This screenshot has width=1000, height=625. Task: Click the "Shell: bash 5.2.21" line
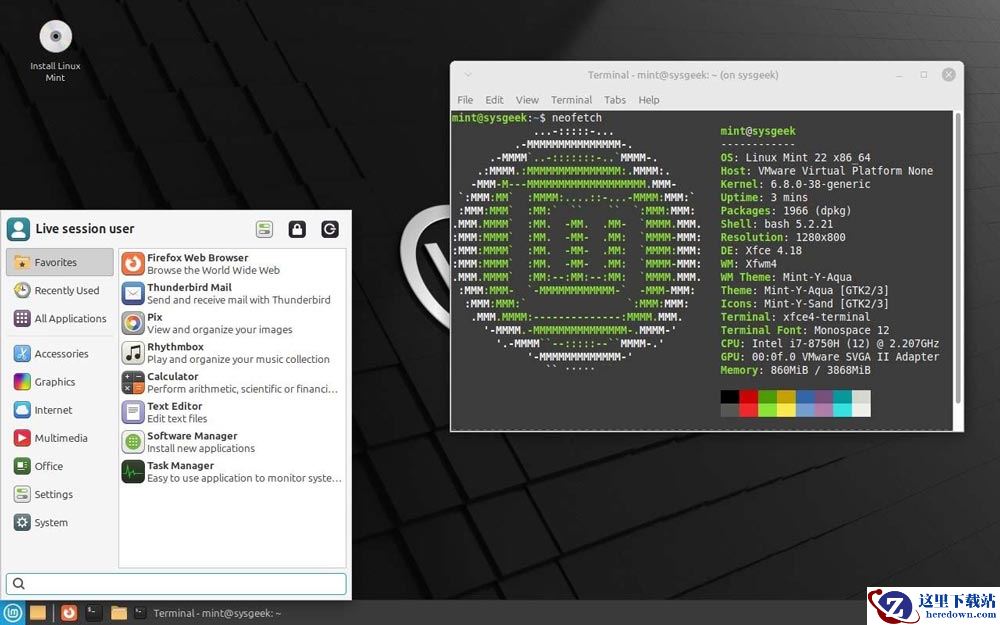click(777, 224)
